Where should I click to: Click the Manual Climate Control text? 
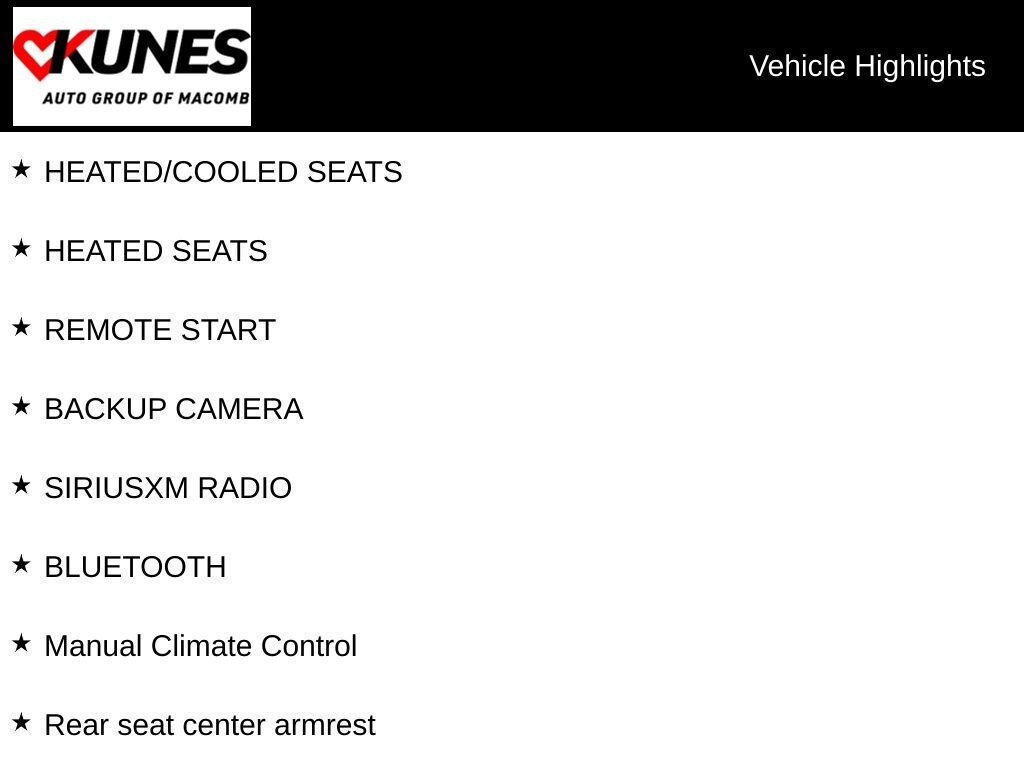tap(200, 646)
